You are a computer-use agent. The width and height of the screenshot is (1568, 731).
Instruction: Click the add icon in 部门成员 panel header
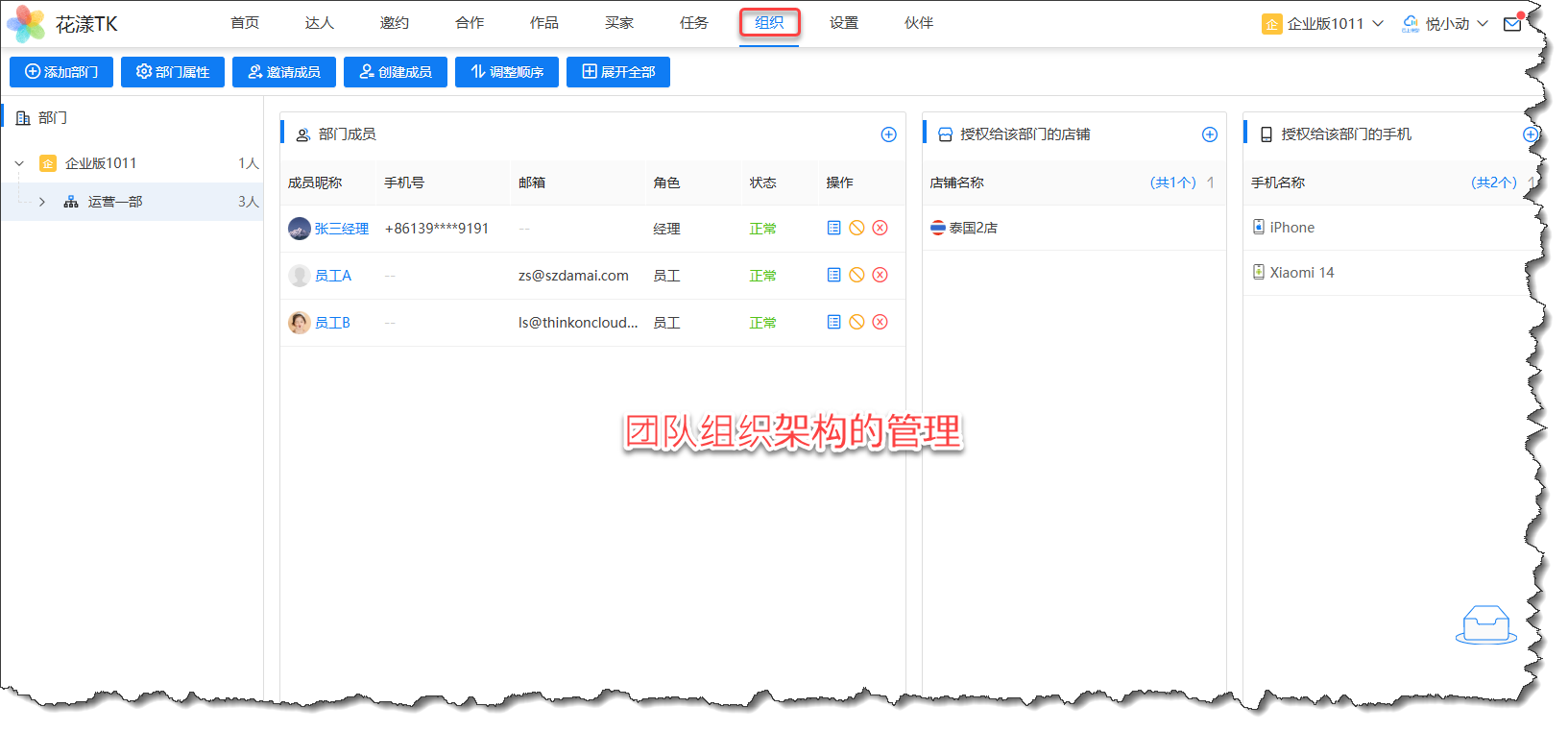coord(888,134)
